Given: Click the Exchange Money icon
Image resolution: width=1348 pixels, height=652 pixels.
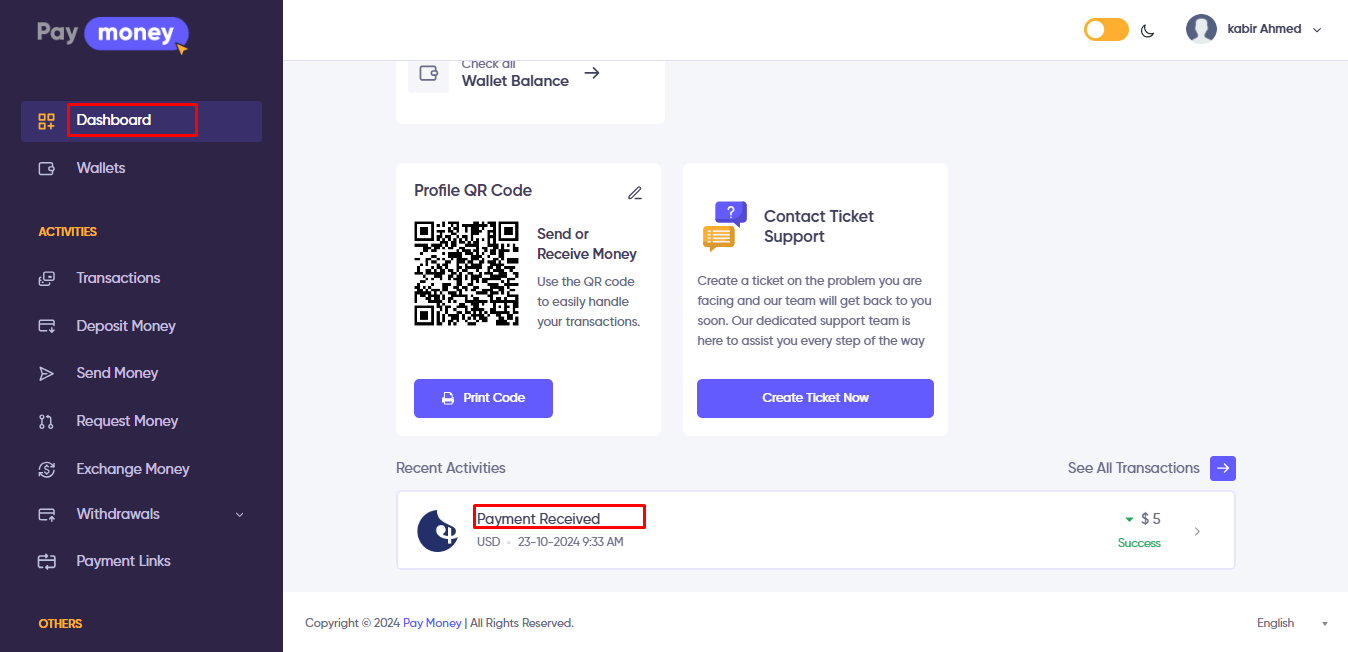Looking at the screenshot, I should (x=46, y=469).
